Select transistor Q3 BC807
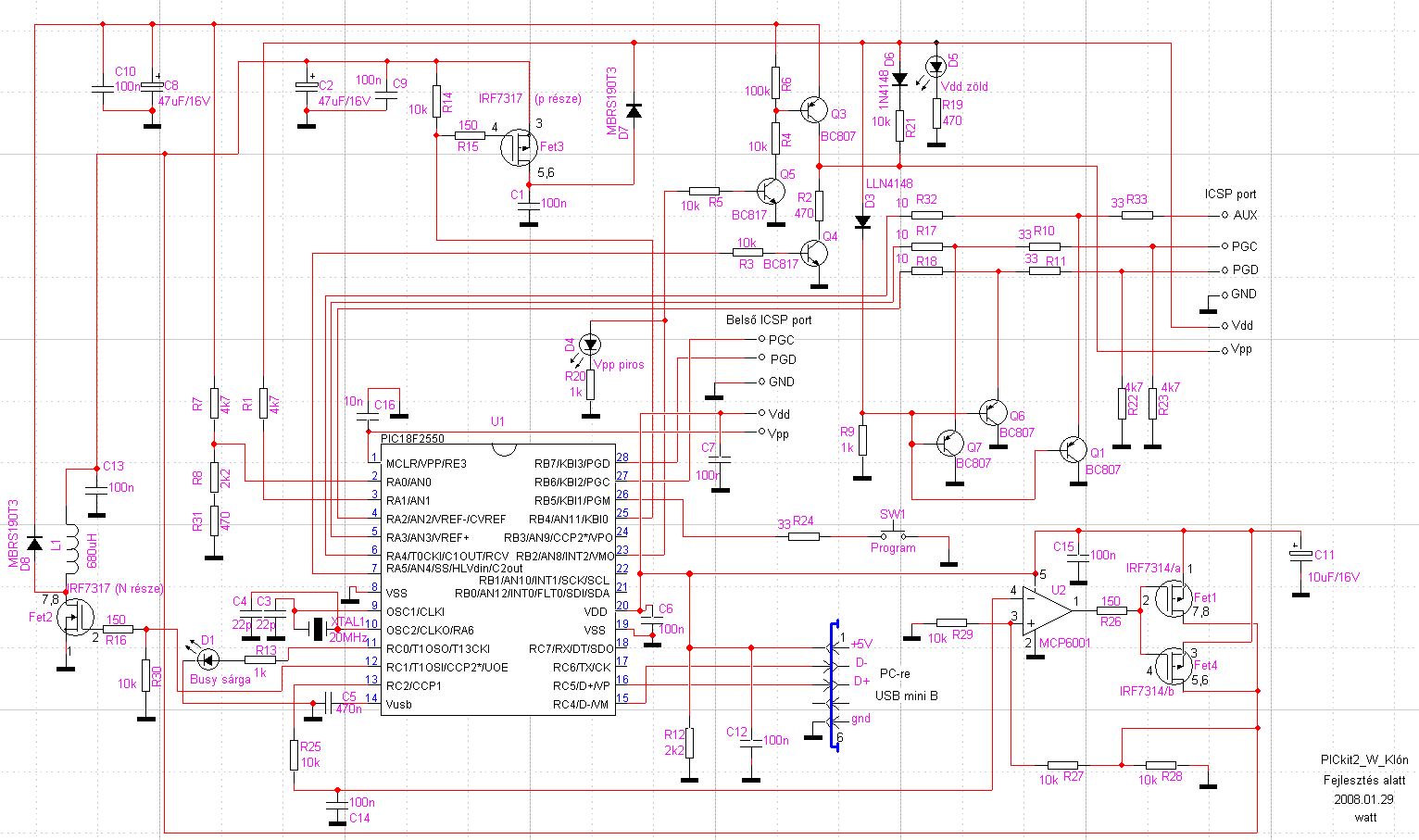The image size is (1419, 840). (813, 110)
